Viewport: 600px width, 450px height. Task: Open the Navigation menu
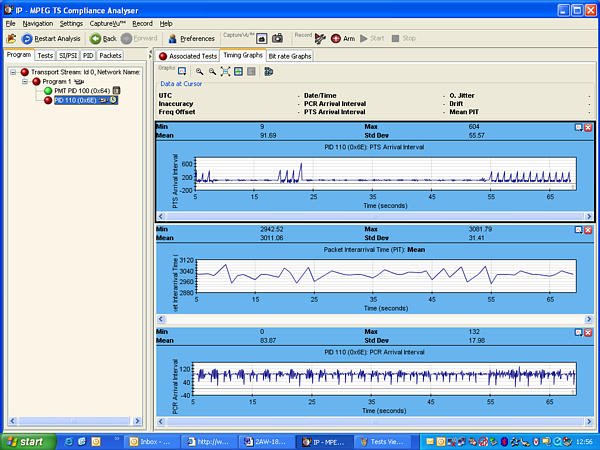(38, 23)
